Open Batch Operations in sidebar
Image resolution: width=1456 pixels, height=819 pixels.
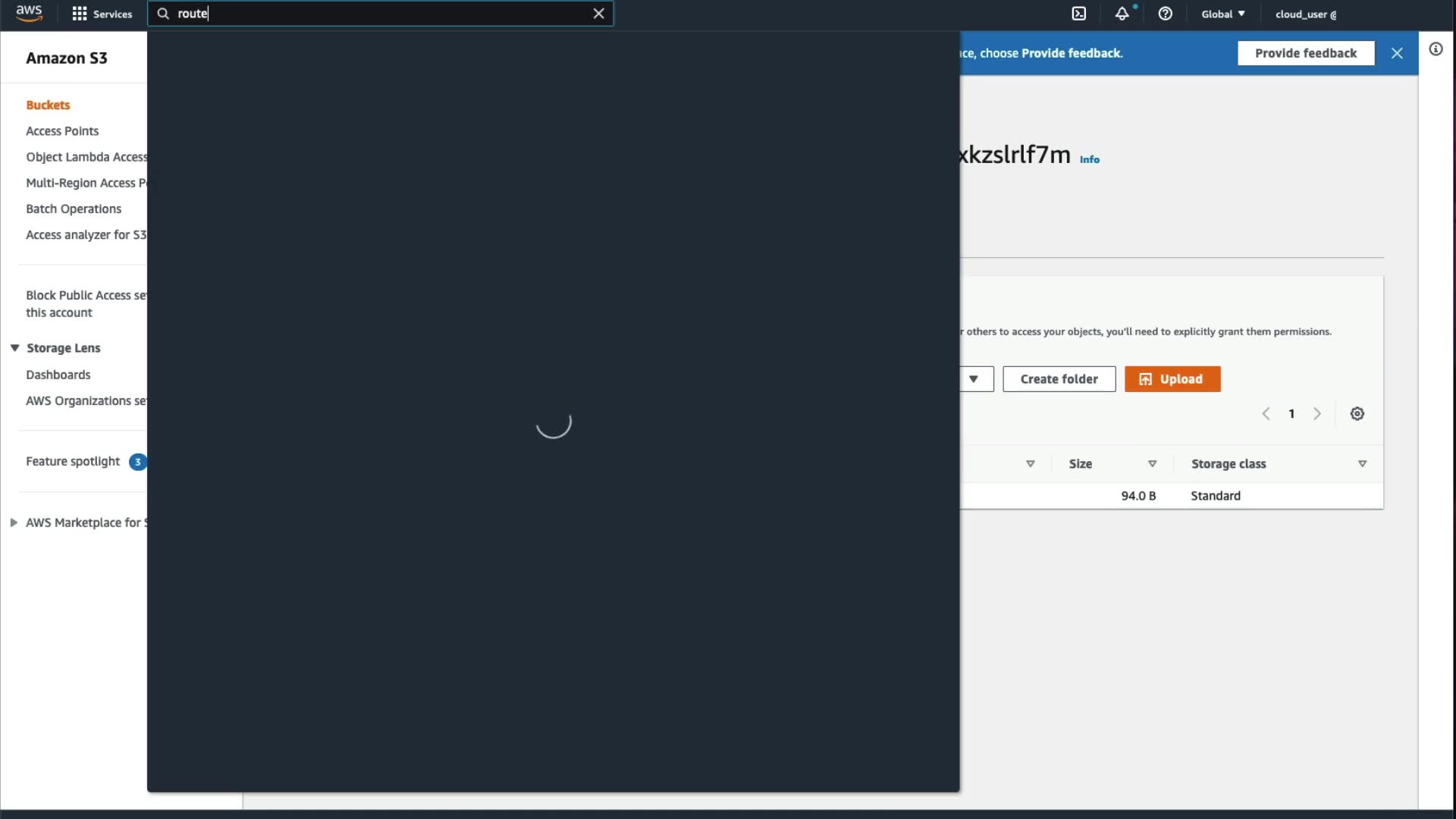74,209
